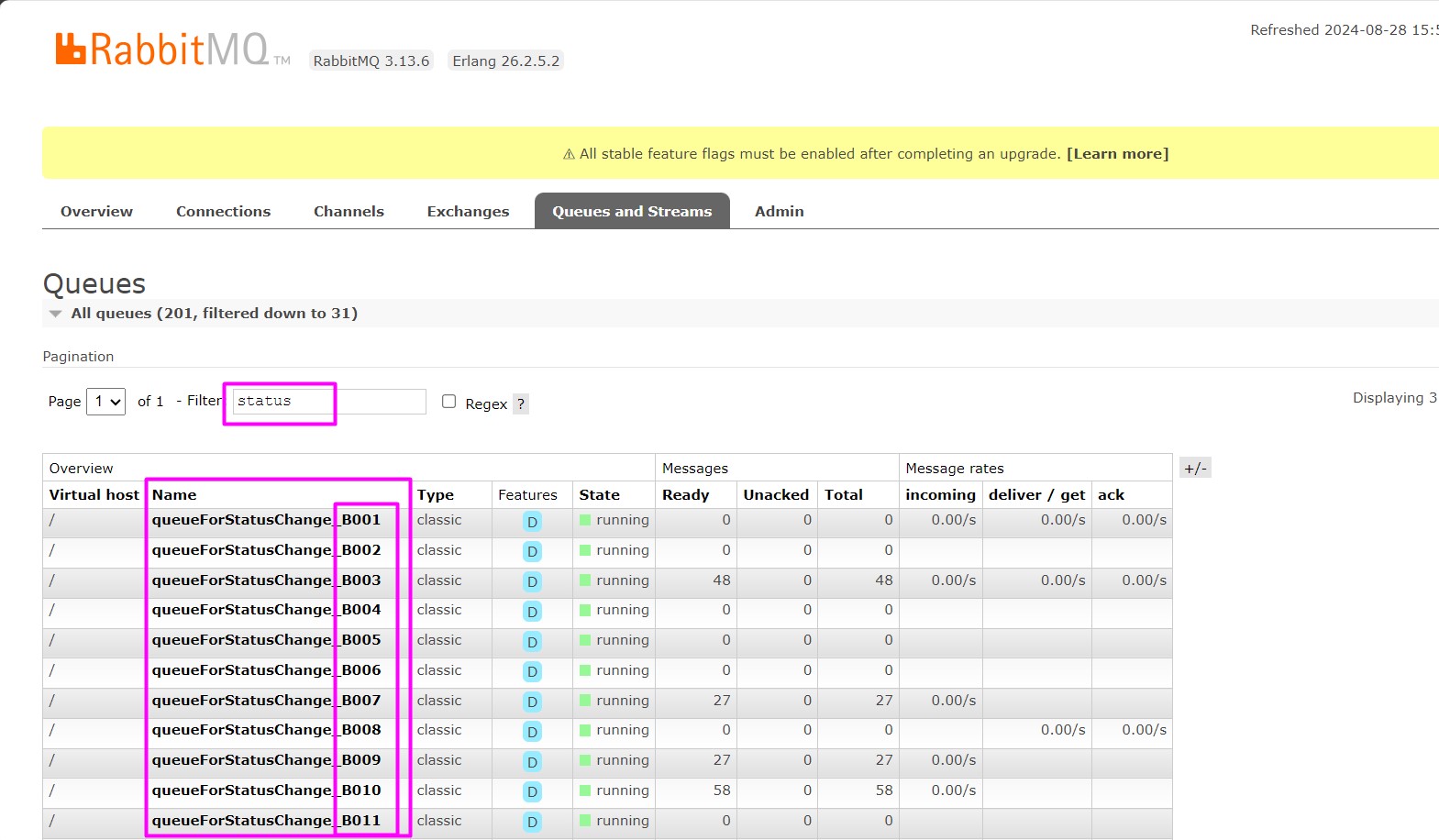Image resolution: width=1439 pixels, height=840 pixels.
Task: Open the Learn more link
Action: (x=1117, y=154)
